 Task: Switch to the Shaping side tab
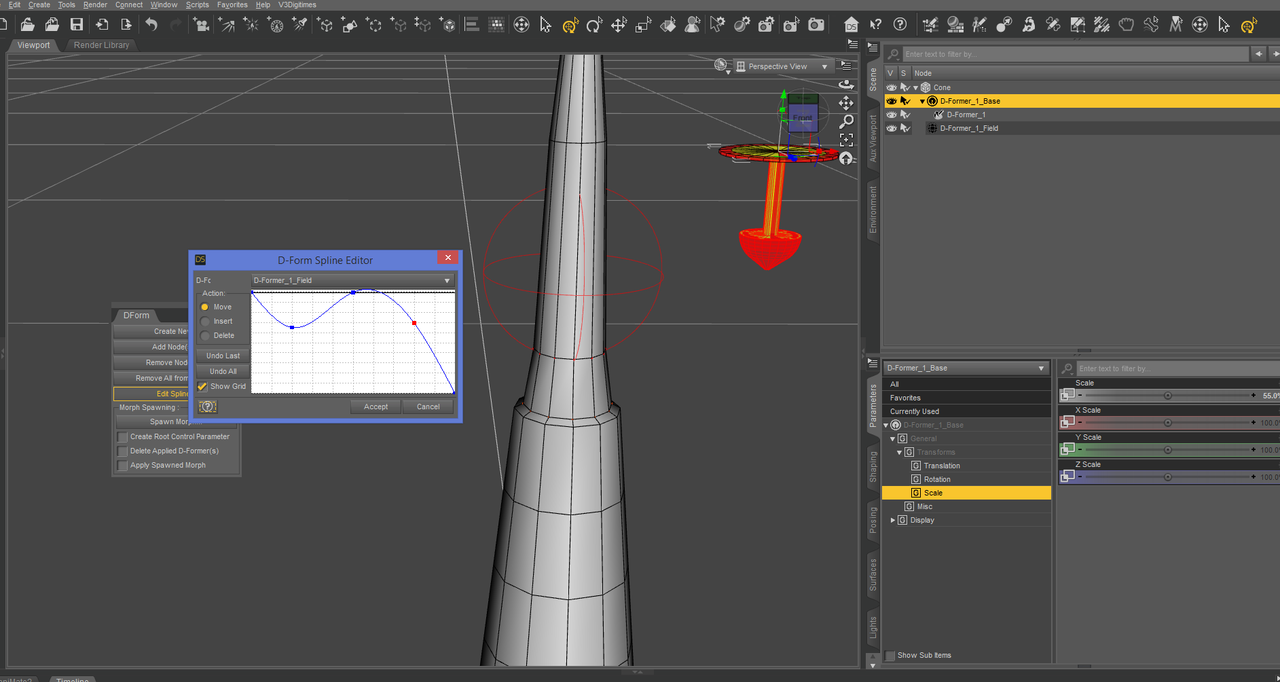click(872, 466)
